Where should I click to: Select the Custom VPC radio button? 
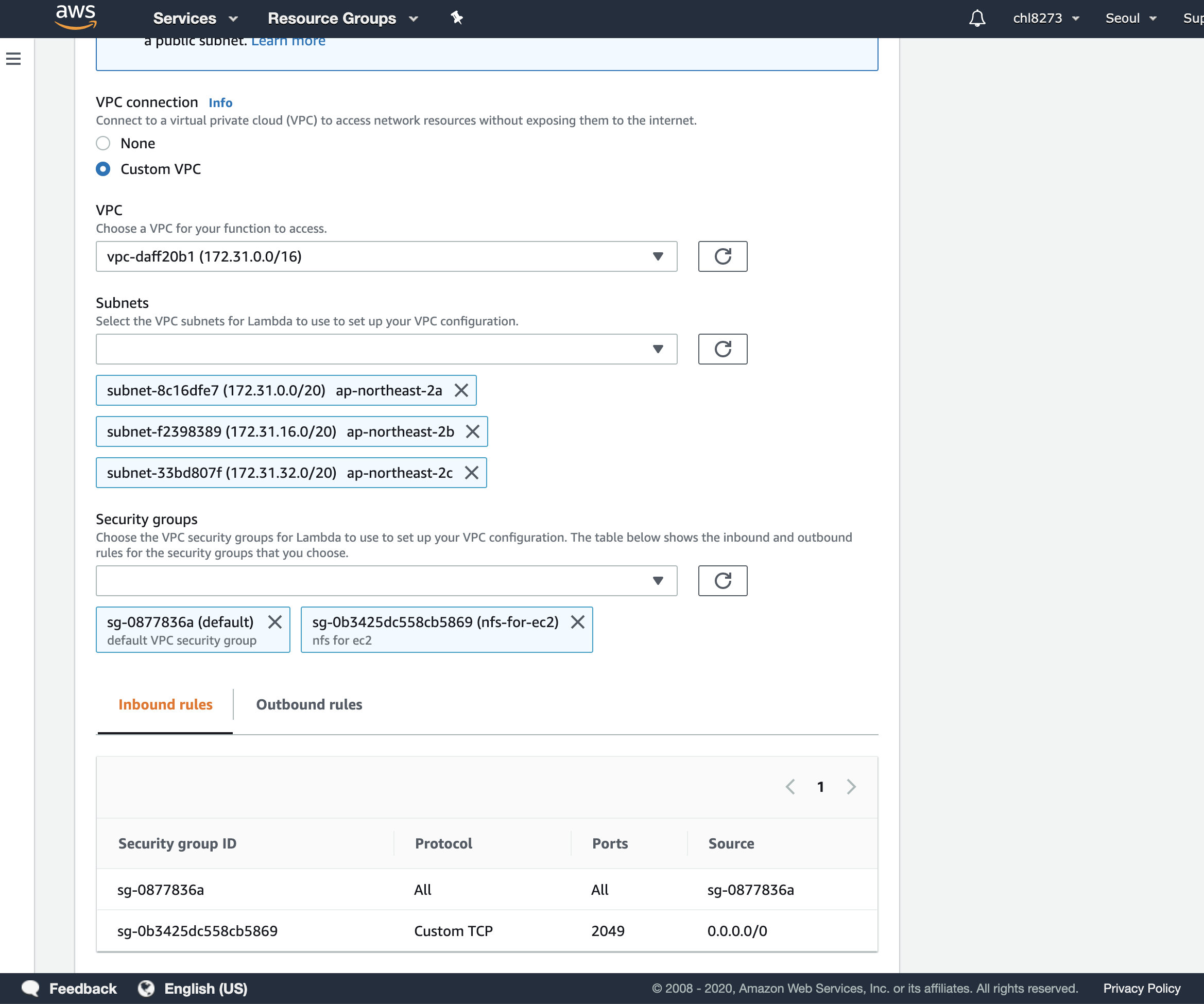(x=103, y=169)
